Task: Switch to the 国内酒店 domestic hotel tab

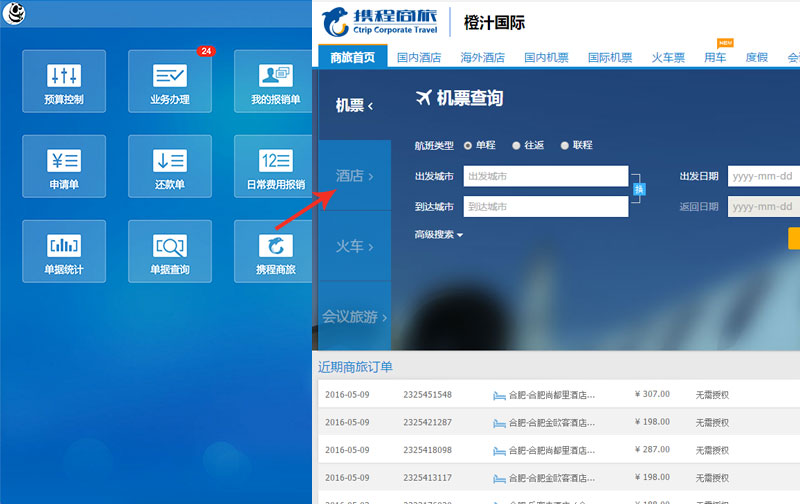Action: (419, 58)
